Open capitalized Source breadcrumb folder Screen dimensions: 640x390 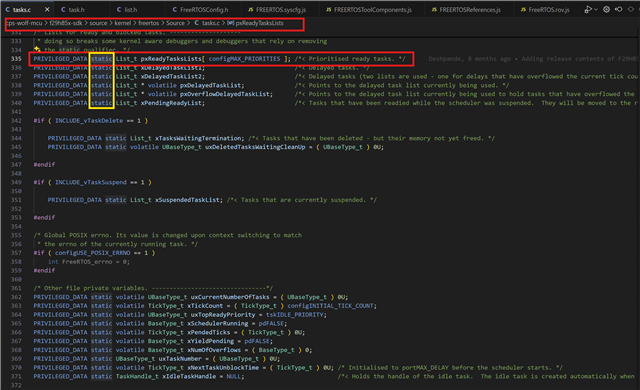point(175,23)
